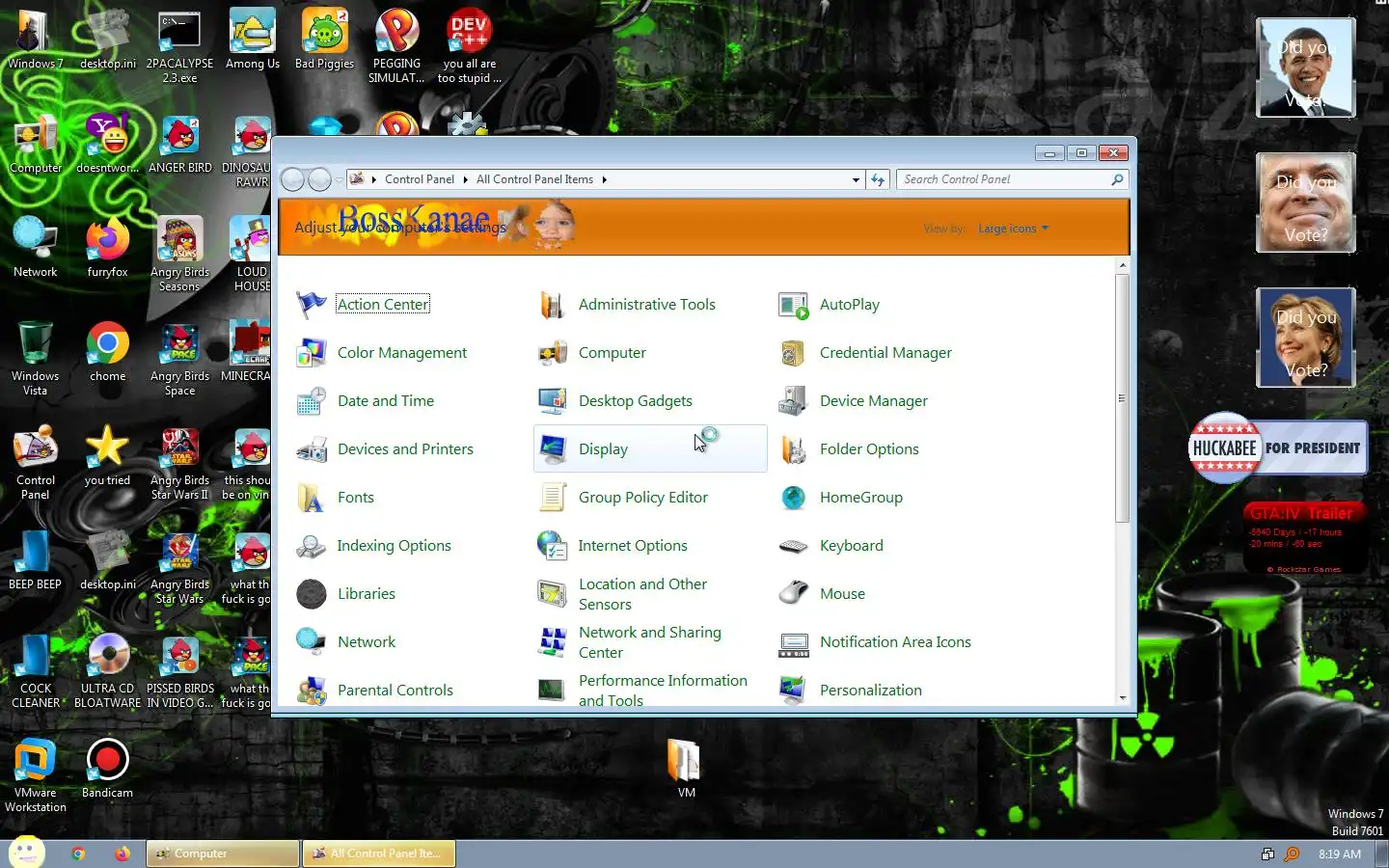Image resolution: width=1389 pixels, height=868 pixels.
Task: Click the Control Panel breadcrumb
Action: (420, 179)
